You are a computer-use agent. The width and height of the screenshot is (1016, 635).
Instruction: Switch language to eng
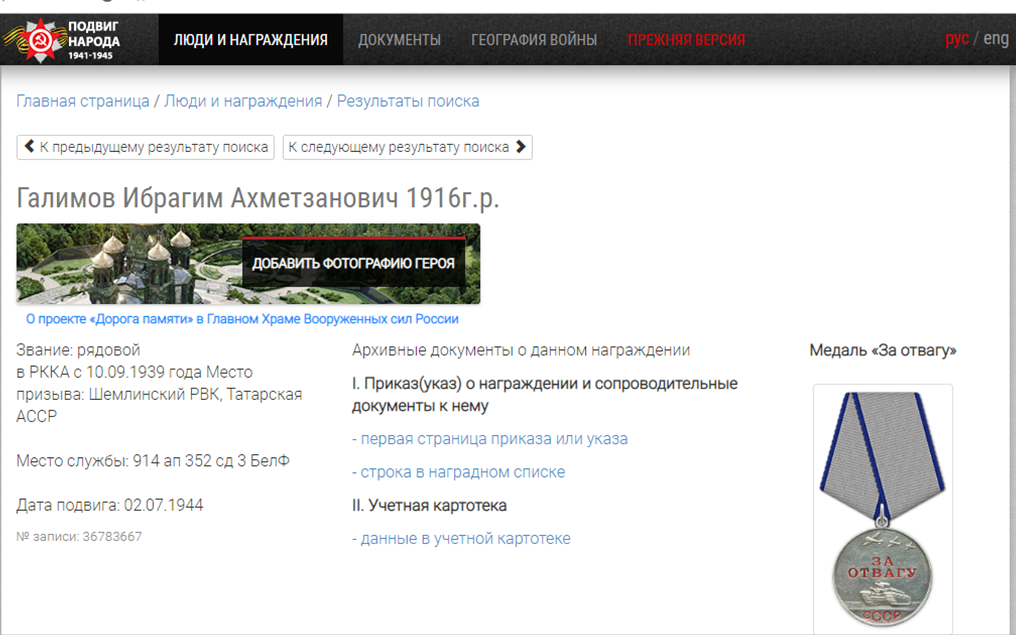click(x=996, y=39)
